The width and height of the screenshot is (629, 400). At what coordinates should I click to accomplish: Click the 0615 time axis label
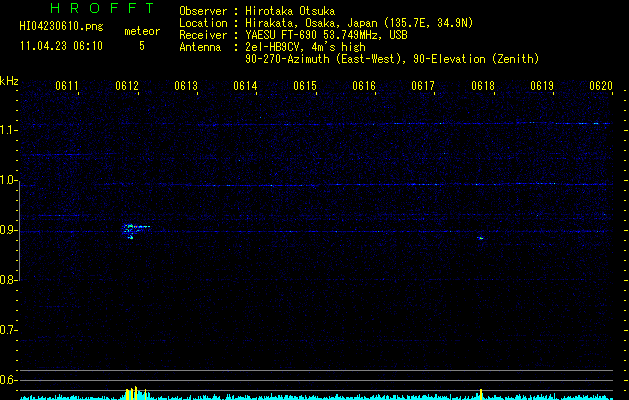tap(305, 86)
